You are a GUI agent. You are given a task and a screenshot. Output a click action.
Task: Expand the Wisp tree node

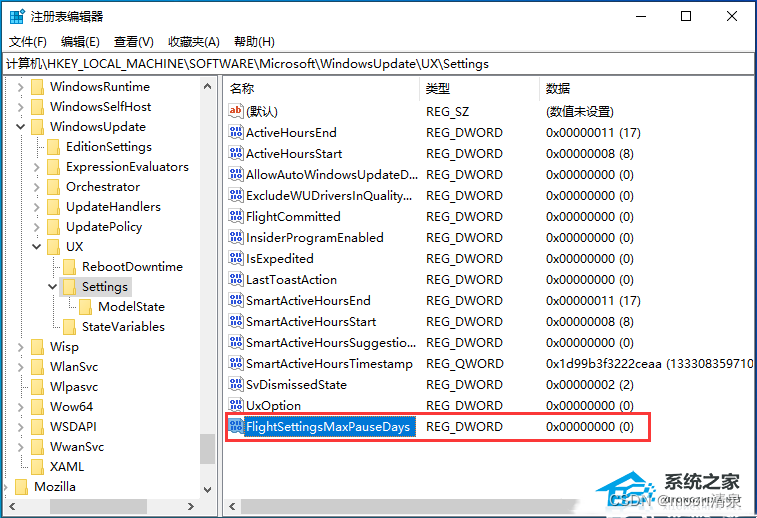tap(20, 347)
